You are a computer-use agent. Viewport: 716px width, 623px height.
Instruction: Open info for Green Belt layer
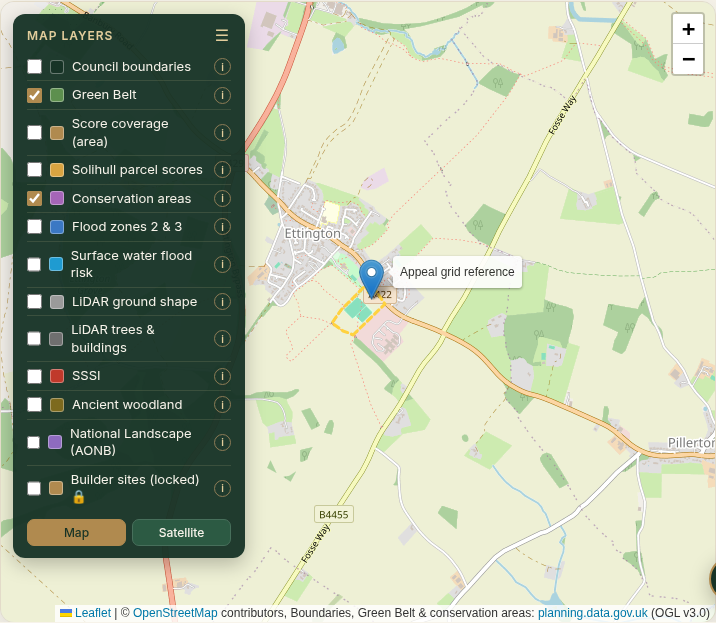point(222,95)
